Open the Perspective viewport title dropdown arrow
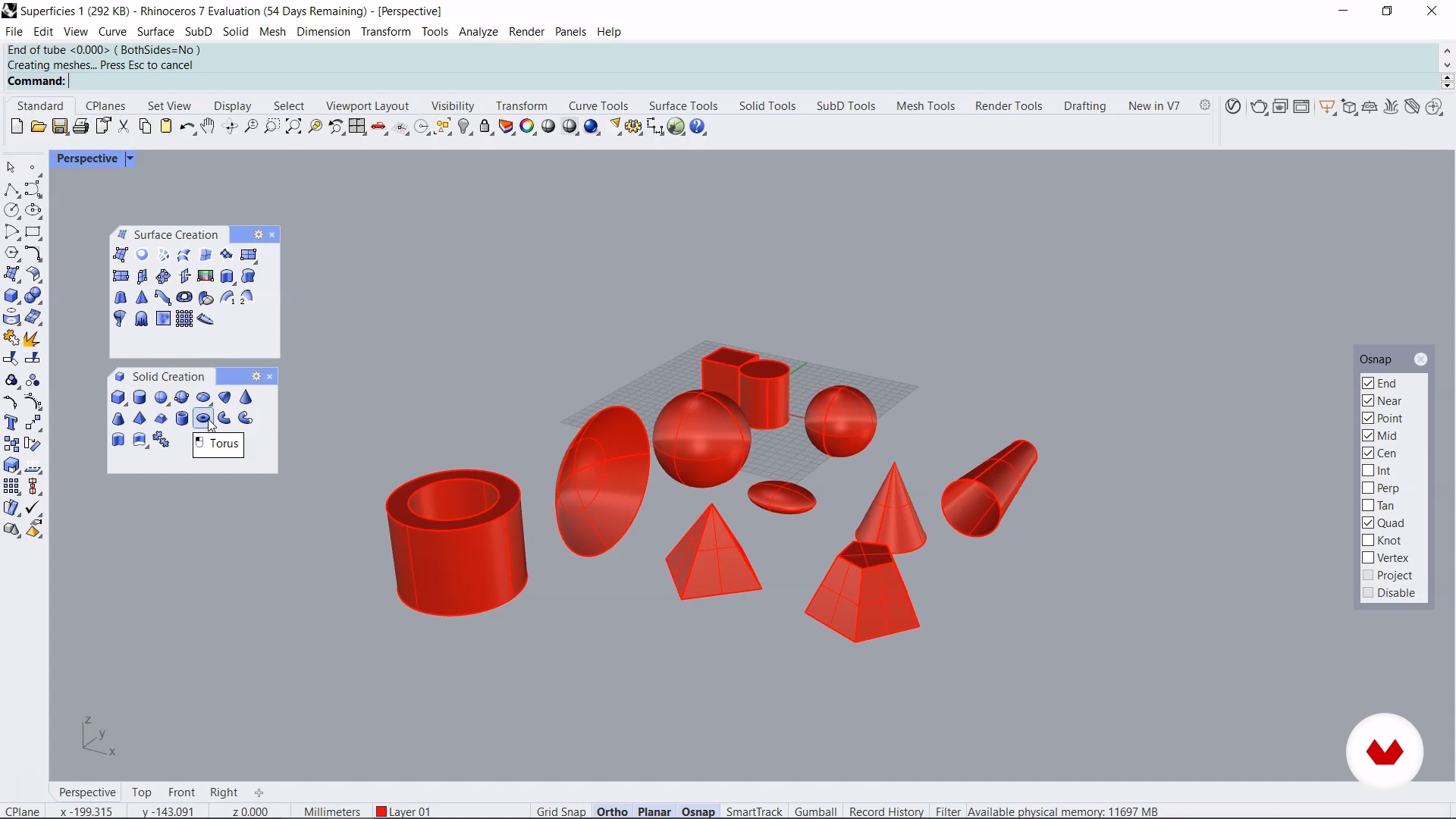This screenshot has height=819, width=1456. [130, 158]
